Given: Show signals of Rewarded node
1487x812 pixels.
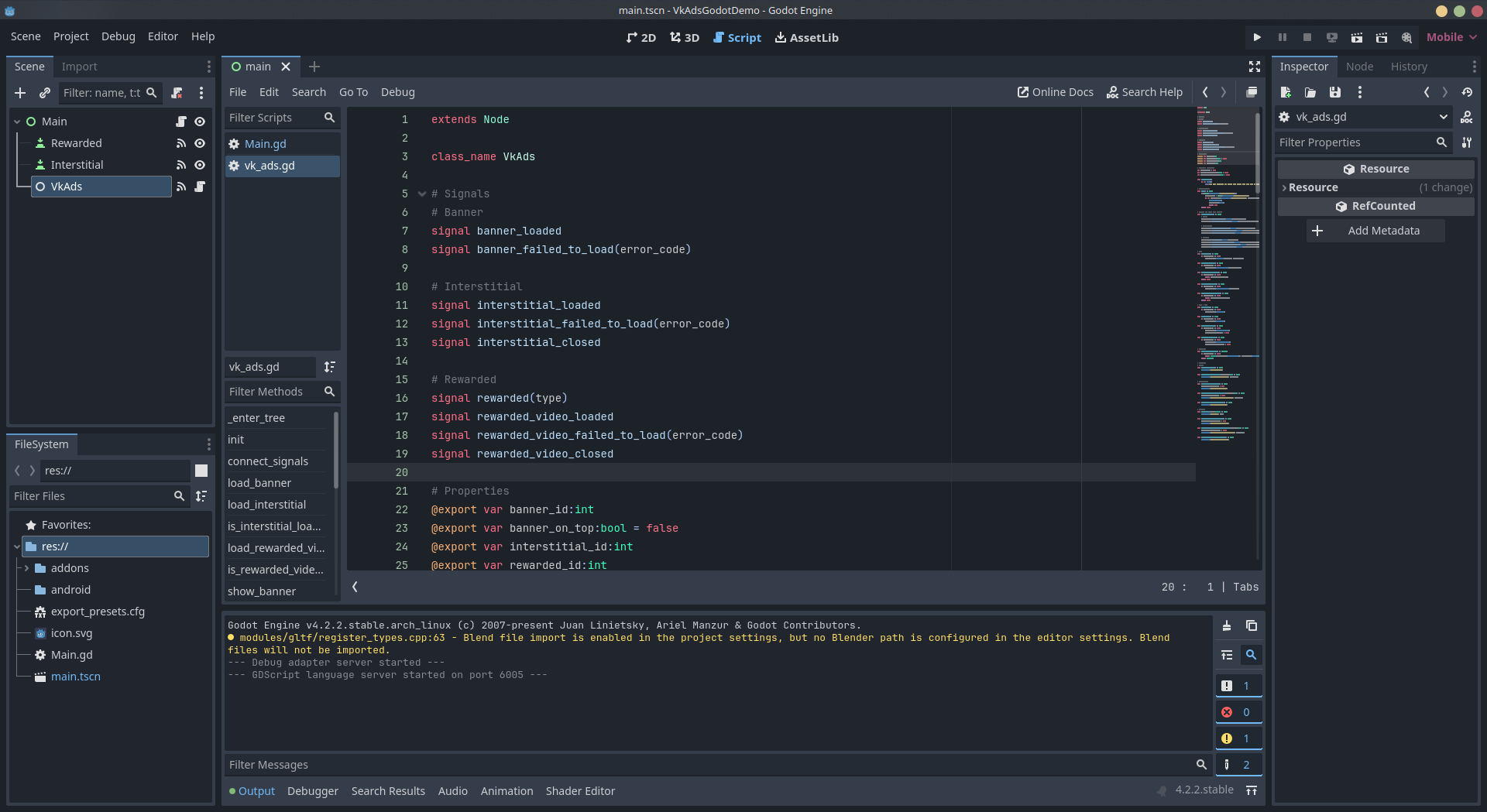Looking at the screenshot, I should point(181,143).
